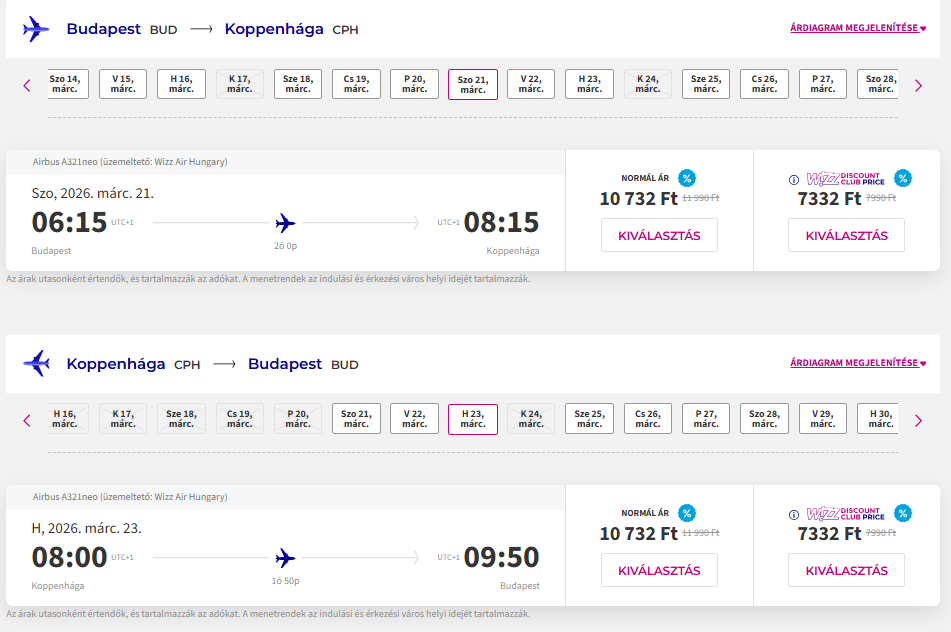
Task: Show earlier return dates with left arrow
Action: point(27,420)
